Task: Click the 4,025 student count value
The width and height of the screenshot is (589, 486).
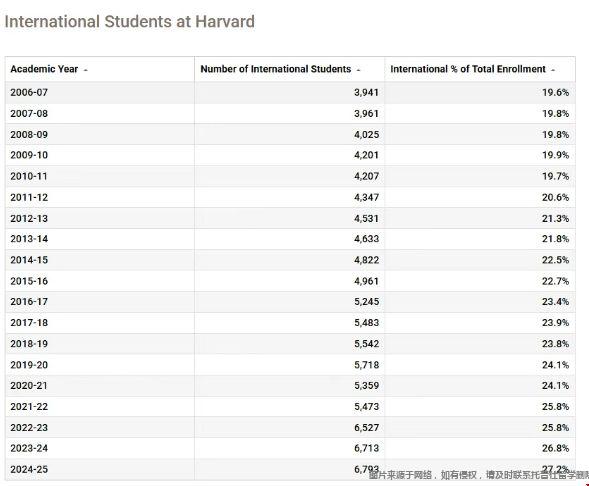Action: point(366,134)
